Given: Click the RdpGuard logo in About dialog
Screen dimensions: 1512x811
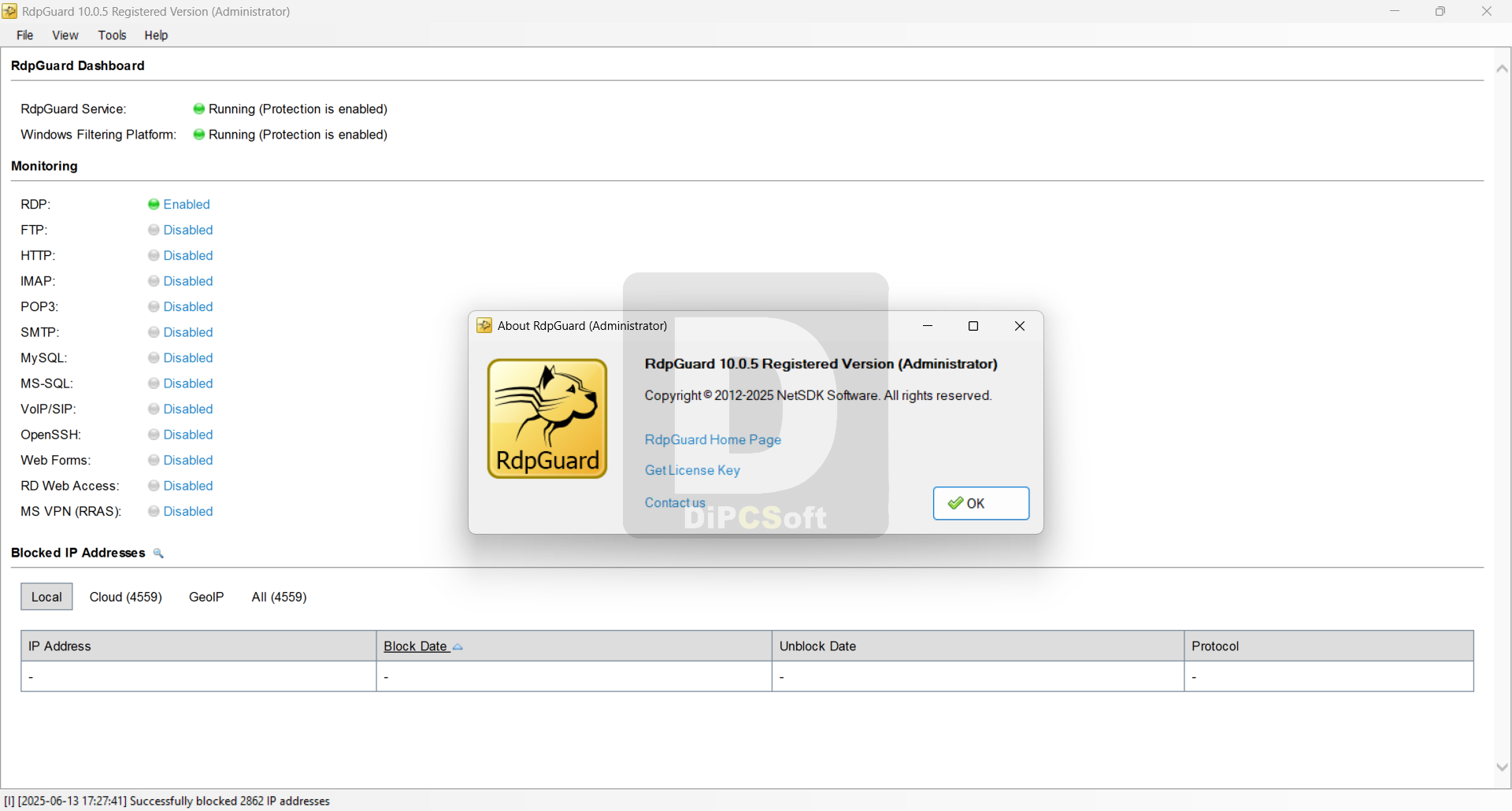Looking at the screenshot, I should pyautogui.click(x=547, y=419).
